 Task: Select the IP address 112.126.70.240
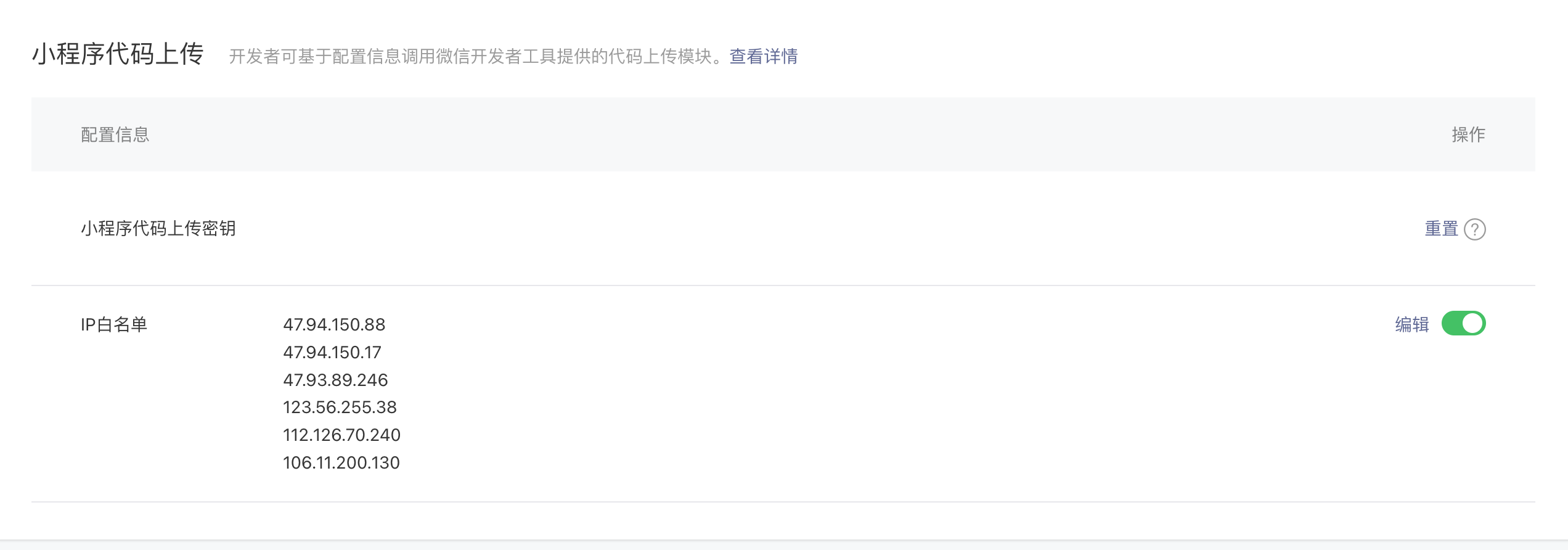click(x=341, y=435)
